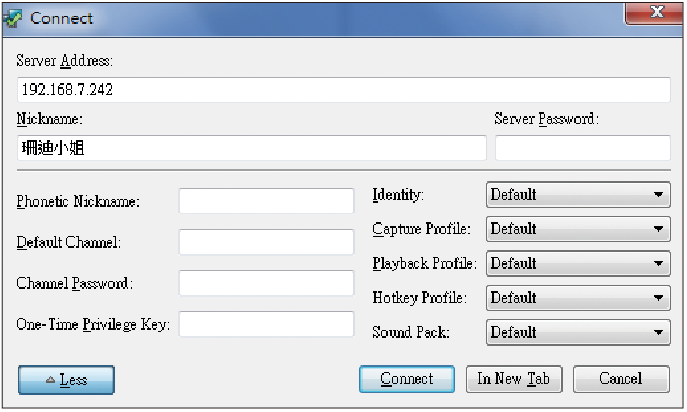The width and height of the screenshot is (687, 412).
Task: Click the Phonetic Nickname input box
Action: pos(266,201)
